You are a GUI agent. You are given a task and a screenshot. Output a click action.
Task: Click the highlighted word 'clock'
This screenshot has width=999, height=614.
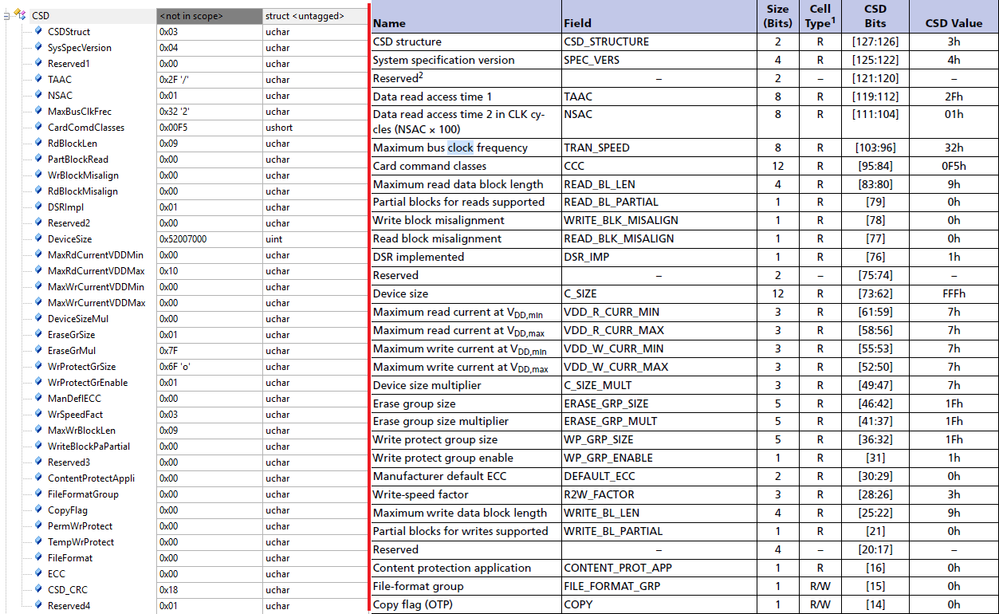460,148
